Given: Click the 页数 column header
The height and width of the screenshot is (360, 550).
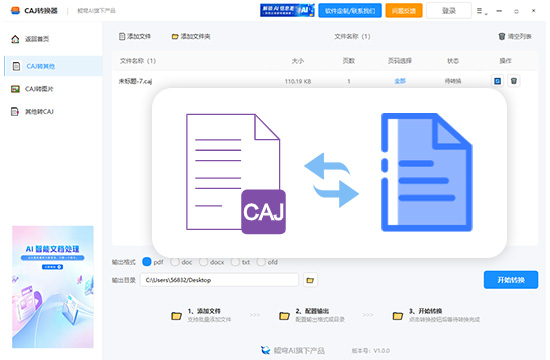Looking at the screenshot, I should click(349, 61).
